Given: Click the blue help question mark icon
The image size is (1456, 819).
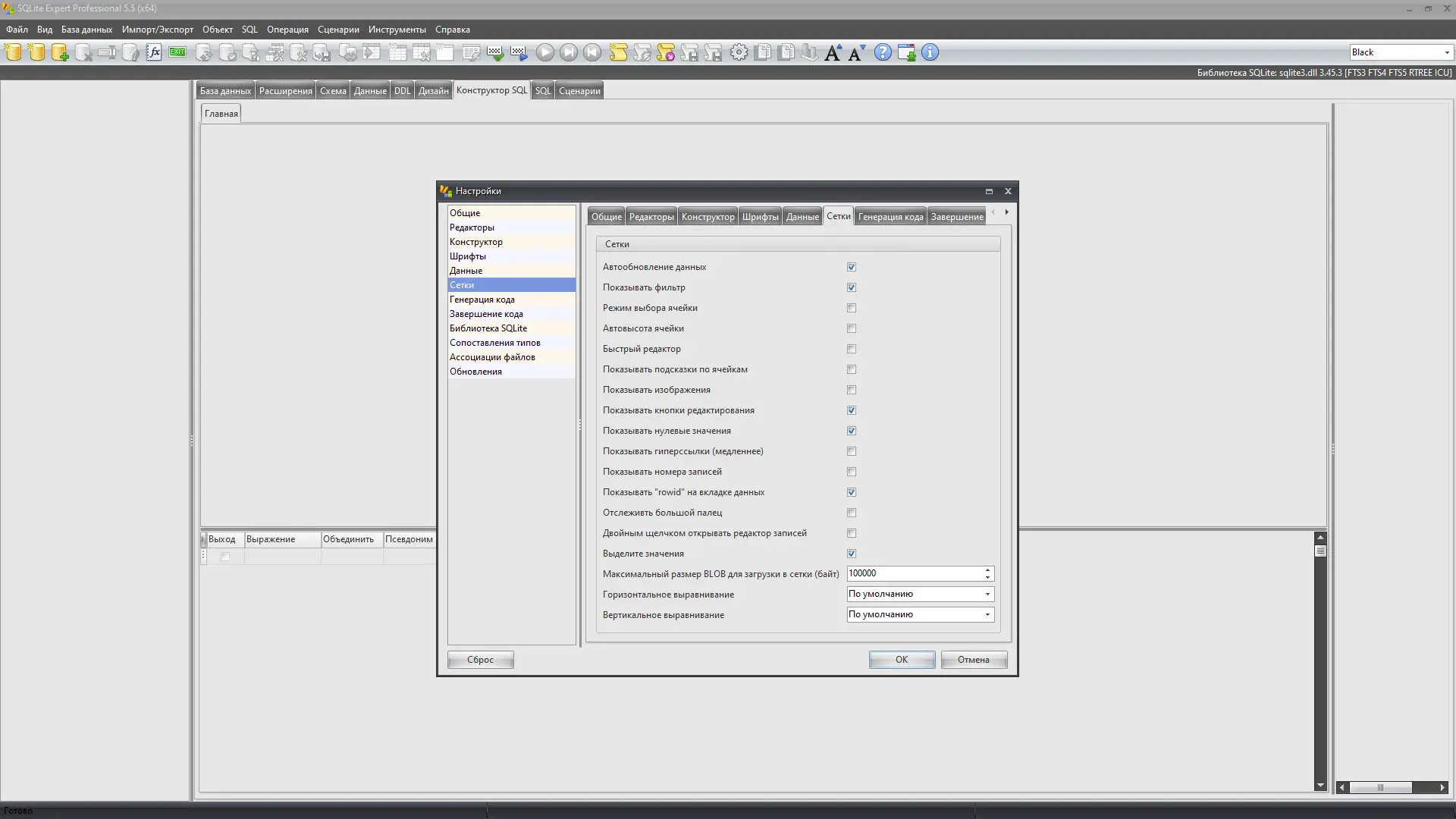Looking at the screenshot, I should 883,52.
